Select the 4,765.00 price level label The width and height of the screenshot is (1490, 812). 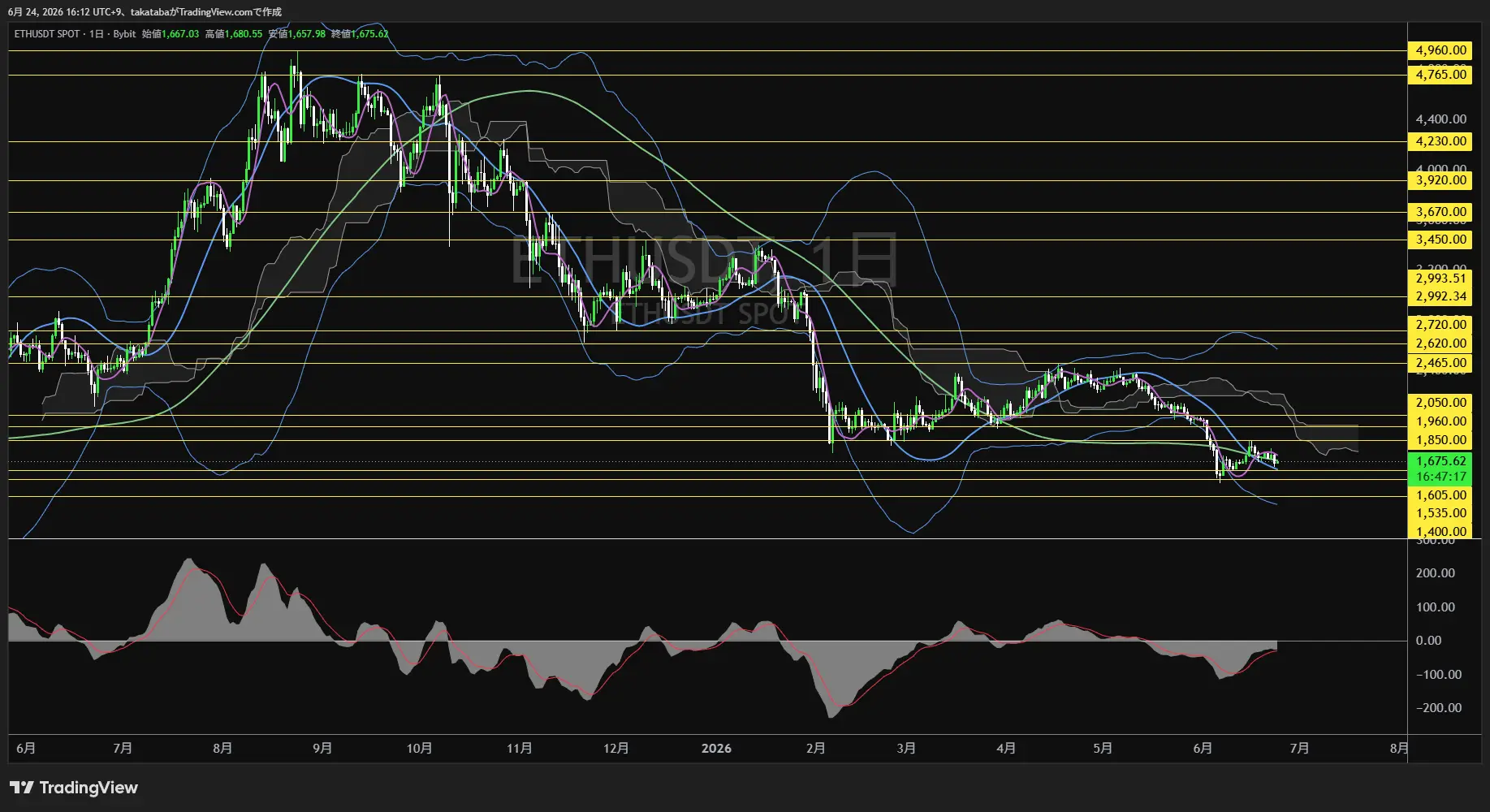pos(1441,75)
